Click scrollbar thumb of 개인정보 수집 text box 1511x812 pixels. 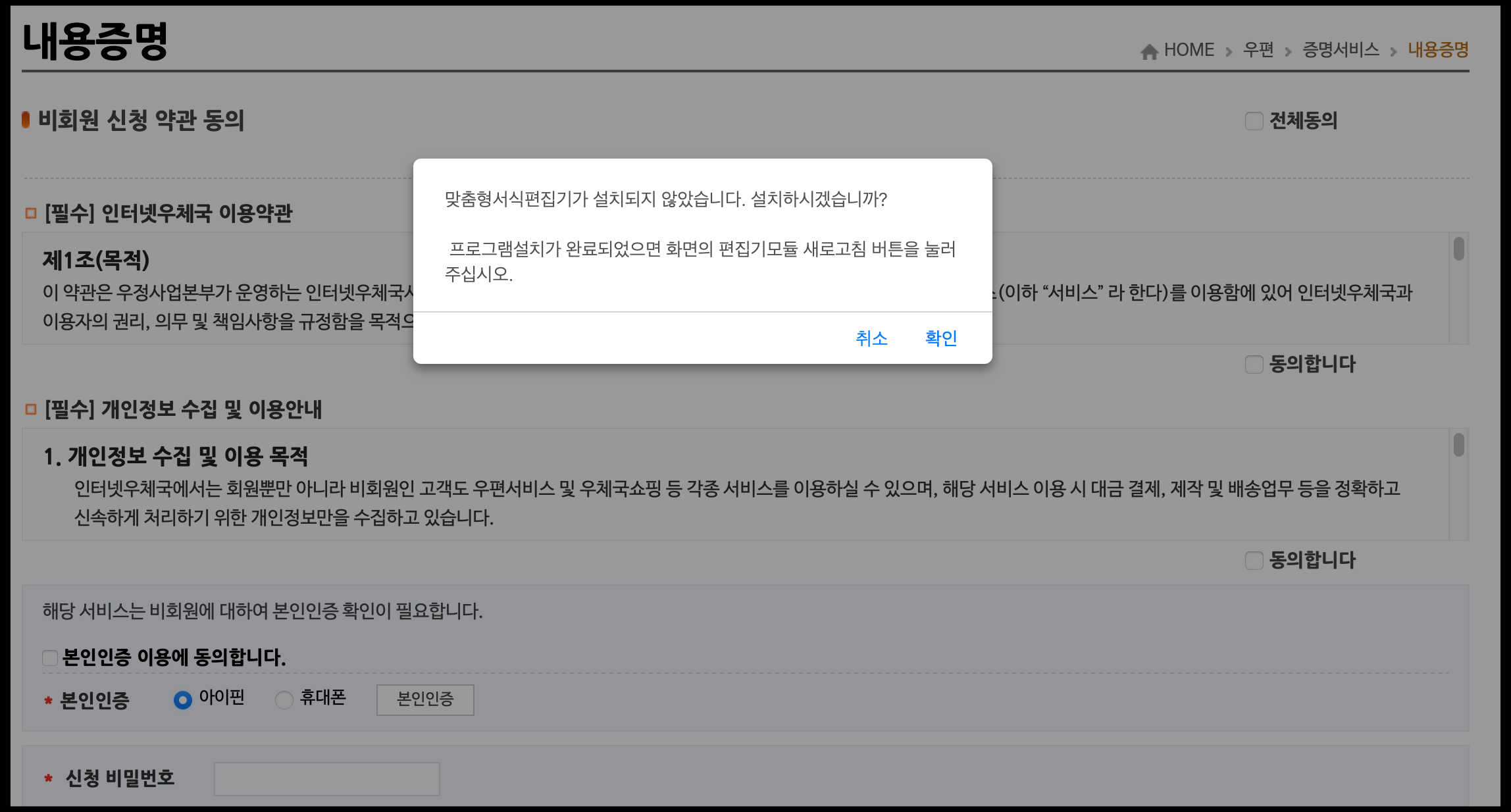click(1459, 445)
